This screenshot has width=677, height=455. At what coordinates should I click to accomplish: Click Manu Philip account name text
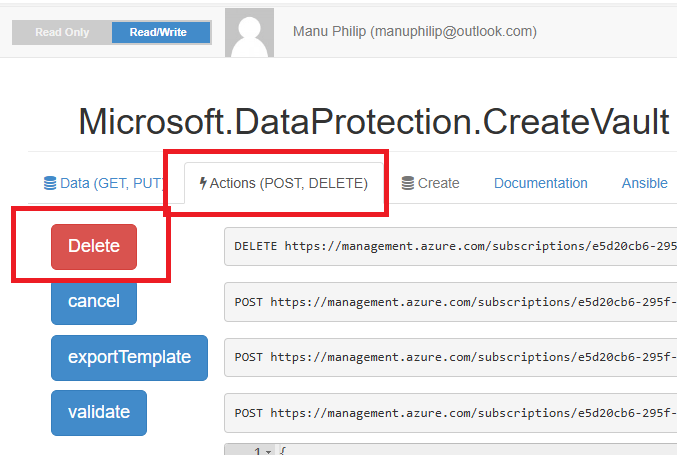[x=414, y=32]
